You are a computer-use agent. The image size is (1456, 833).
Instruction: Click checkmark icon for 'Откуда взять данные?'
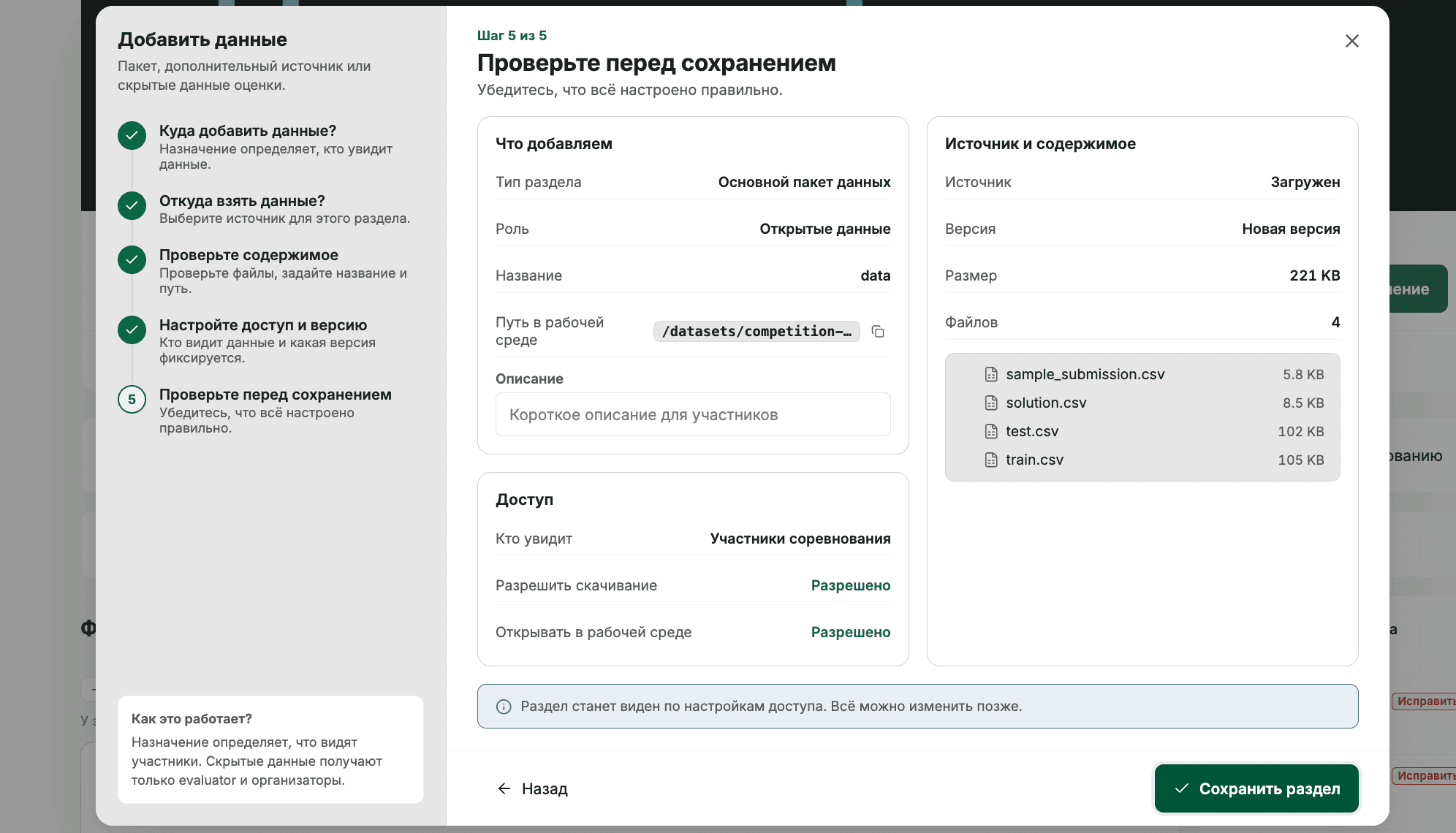coord(132,205)
